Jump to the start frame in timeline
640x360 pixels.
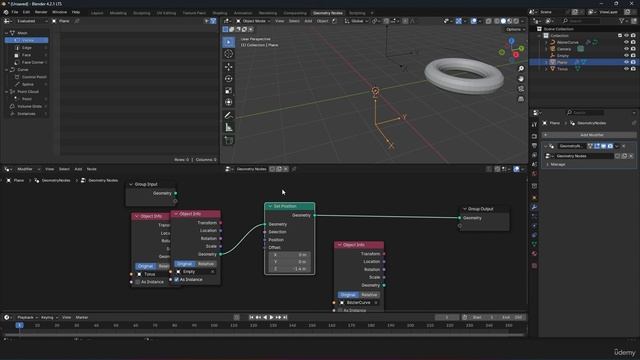point(251,317)
